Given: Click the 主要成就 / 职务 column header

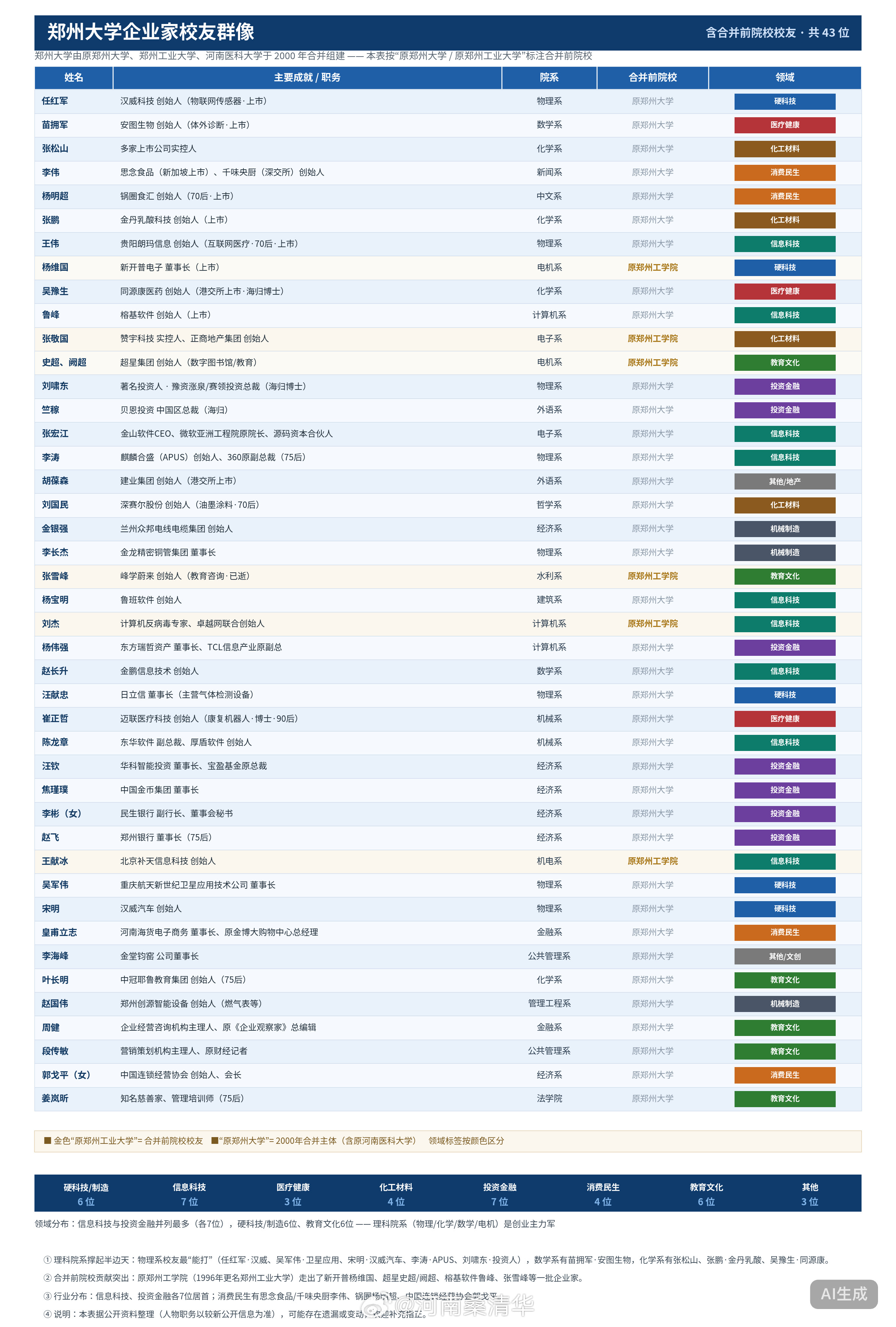Looking at the screenshot, I should pos(307,78).
